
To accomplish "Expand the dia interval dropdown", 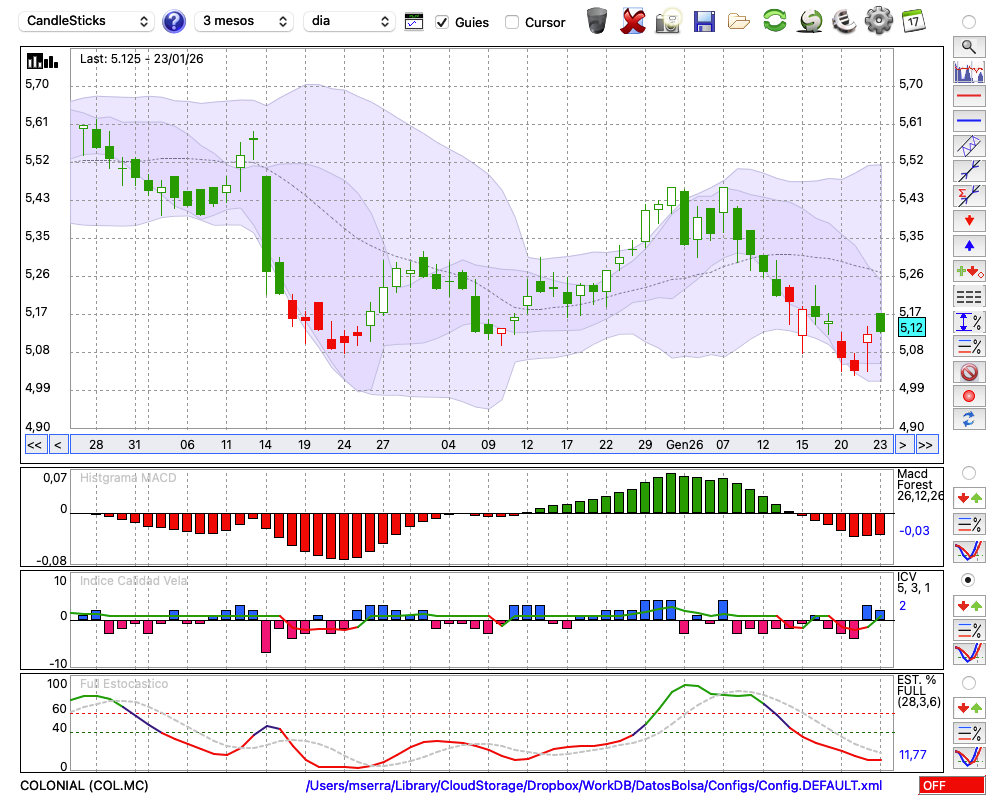I will click(x=350, y=21).
